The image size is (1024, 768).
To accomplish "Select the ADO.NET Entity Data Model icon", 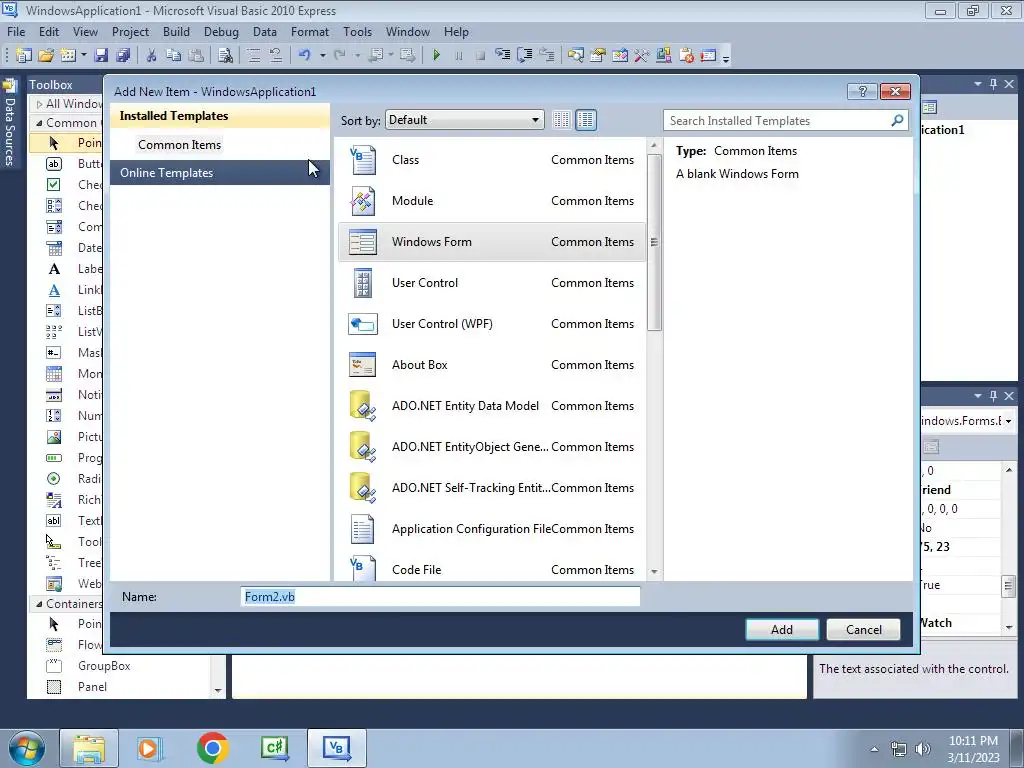I will pyautogui.click(x=362, y=406).
